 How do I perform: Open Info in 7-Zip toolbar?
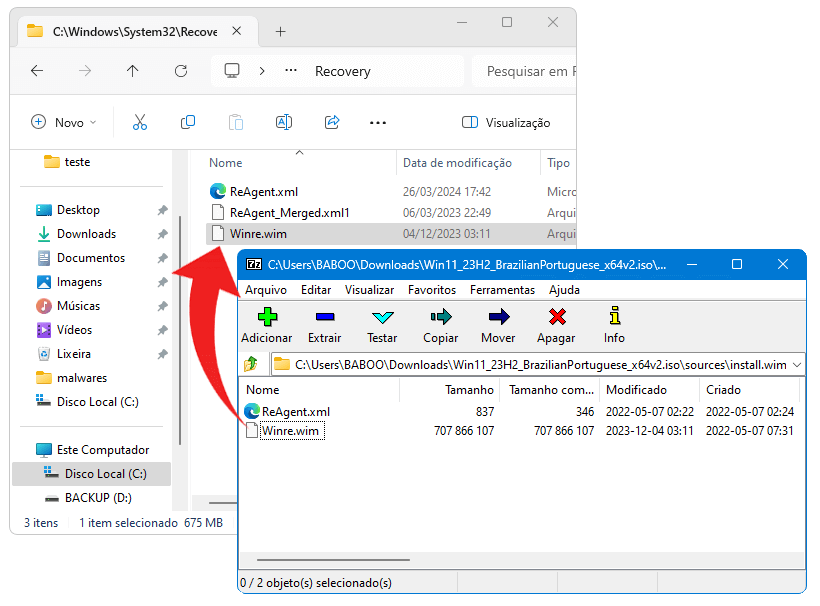point(614,326)
